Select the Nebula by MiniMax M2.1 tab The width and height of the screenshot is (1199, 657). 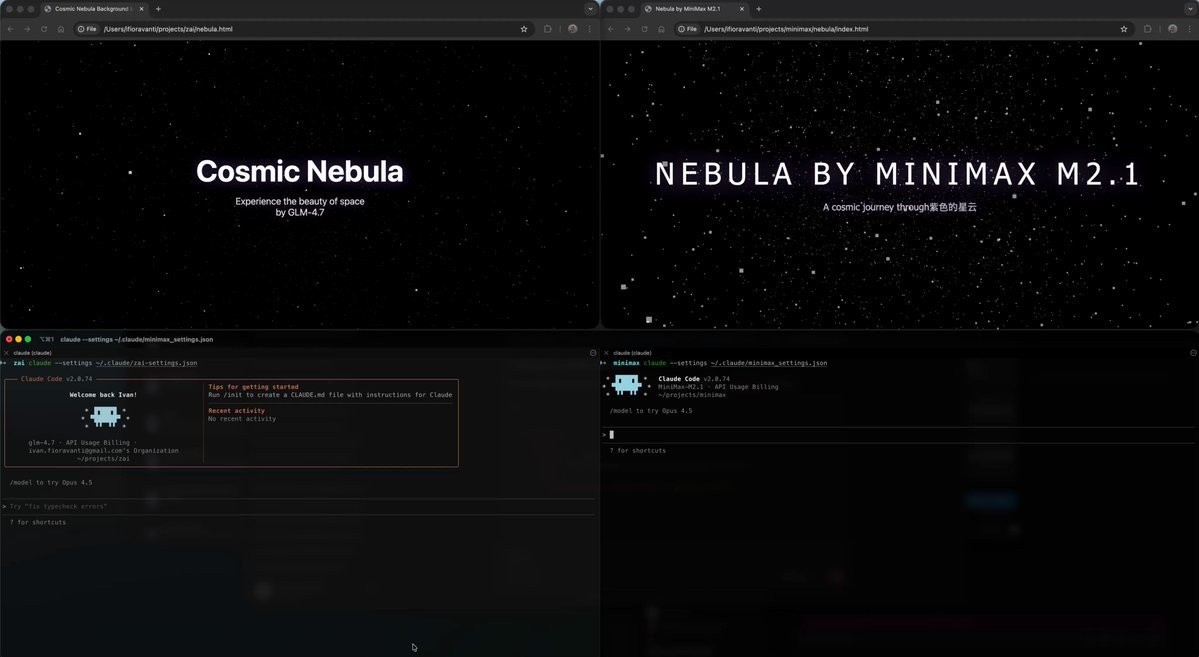pyautogui.click(x=695, y=9)
